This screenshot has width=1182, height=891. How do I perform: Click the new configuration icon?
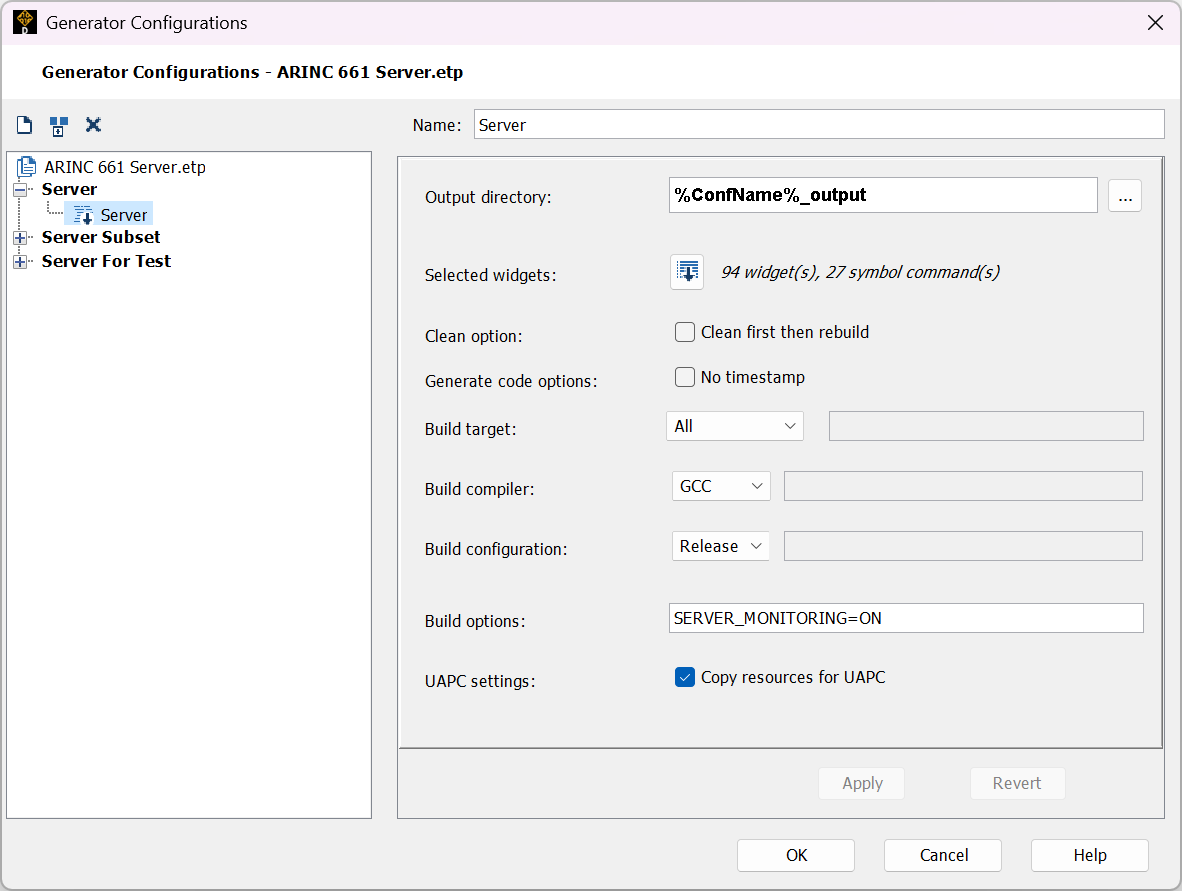pos(25,125)
